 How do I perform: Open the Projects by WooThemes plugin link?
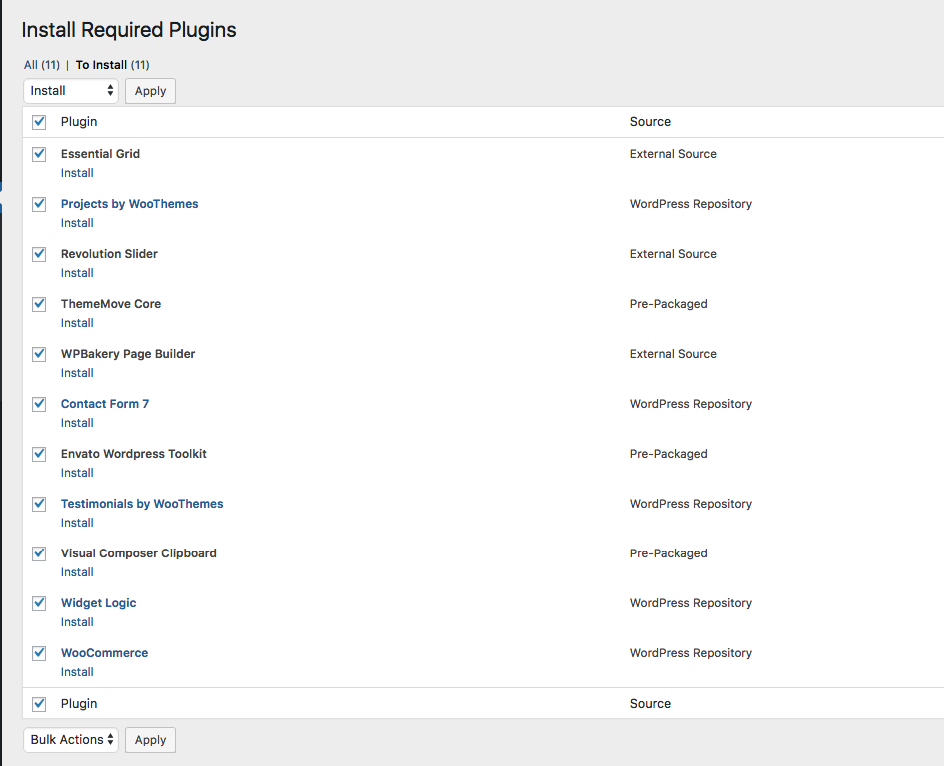pyautogui.click(x=129, y=204)
